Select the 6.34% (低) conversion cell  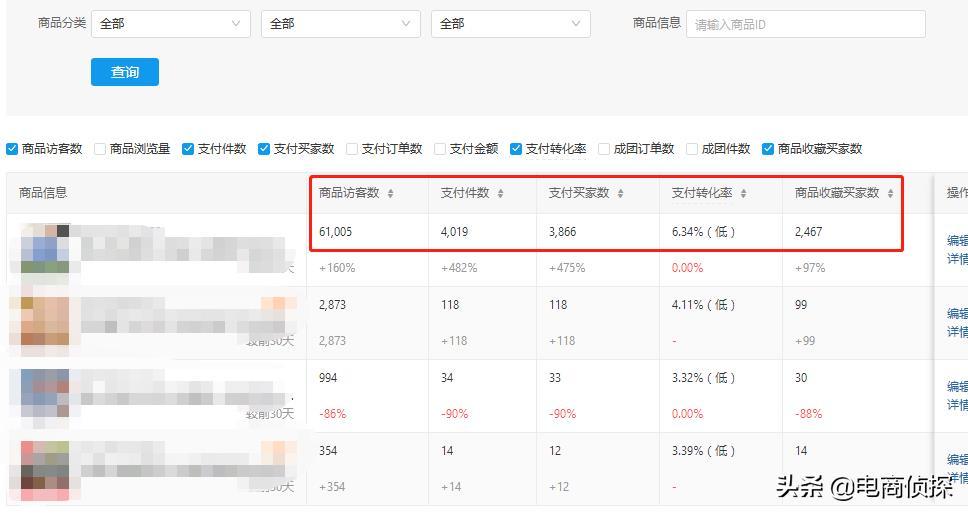point(703,232)
